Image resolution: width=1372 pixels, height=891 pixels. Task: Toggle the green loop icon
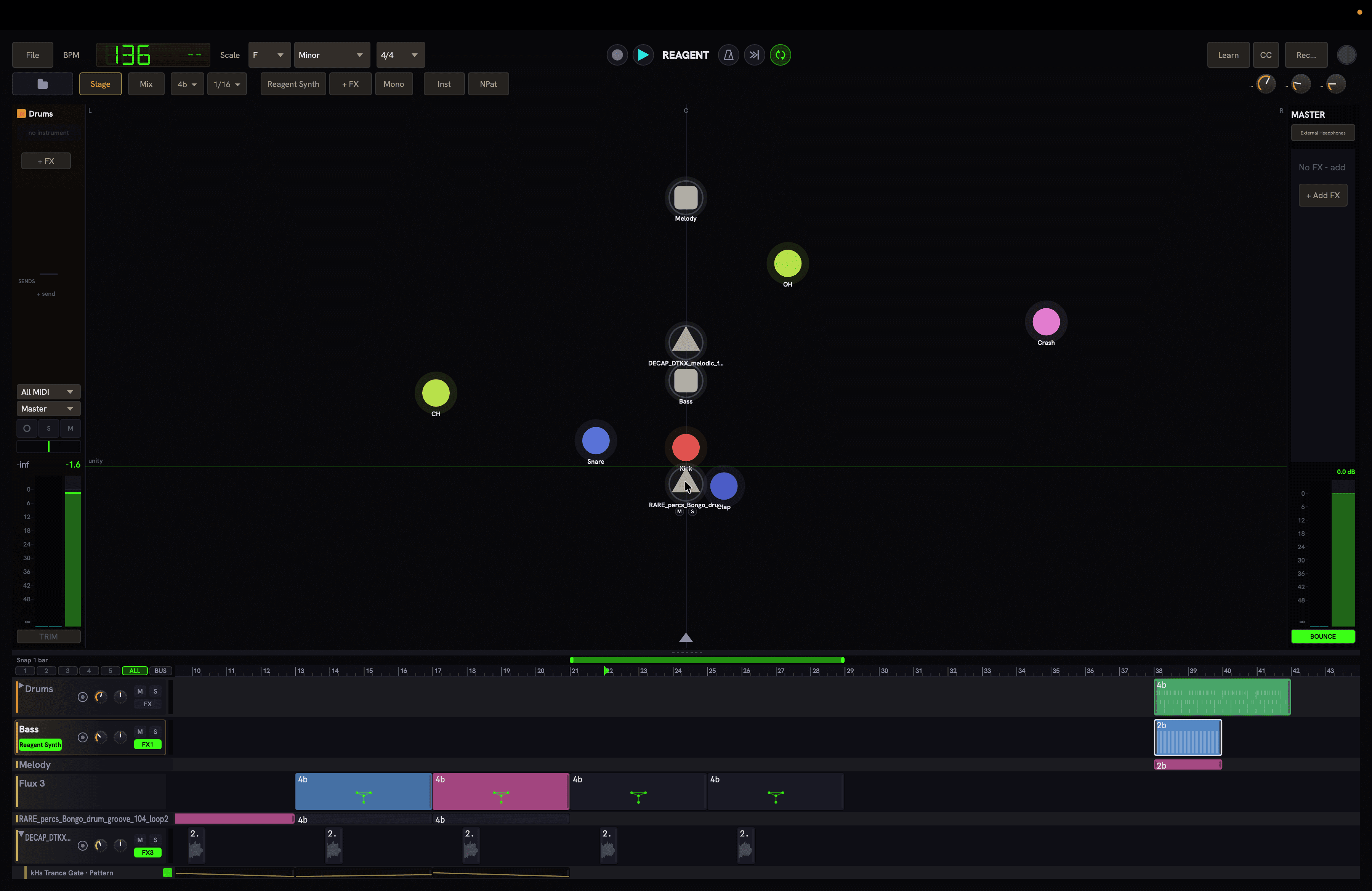click(x=780, y=55)
